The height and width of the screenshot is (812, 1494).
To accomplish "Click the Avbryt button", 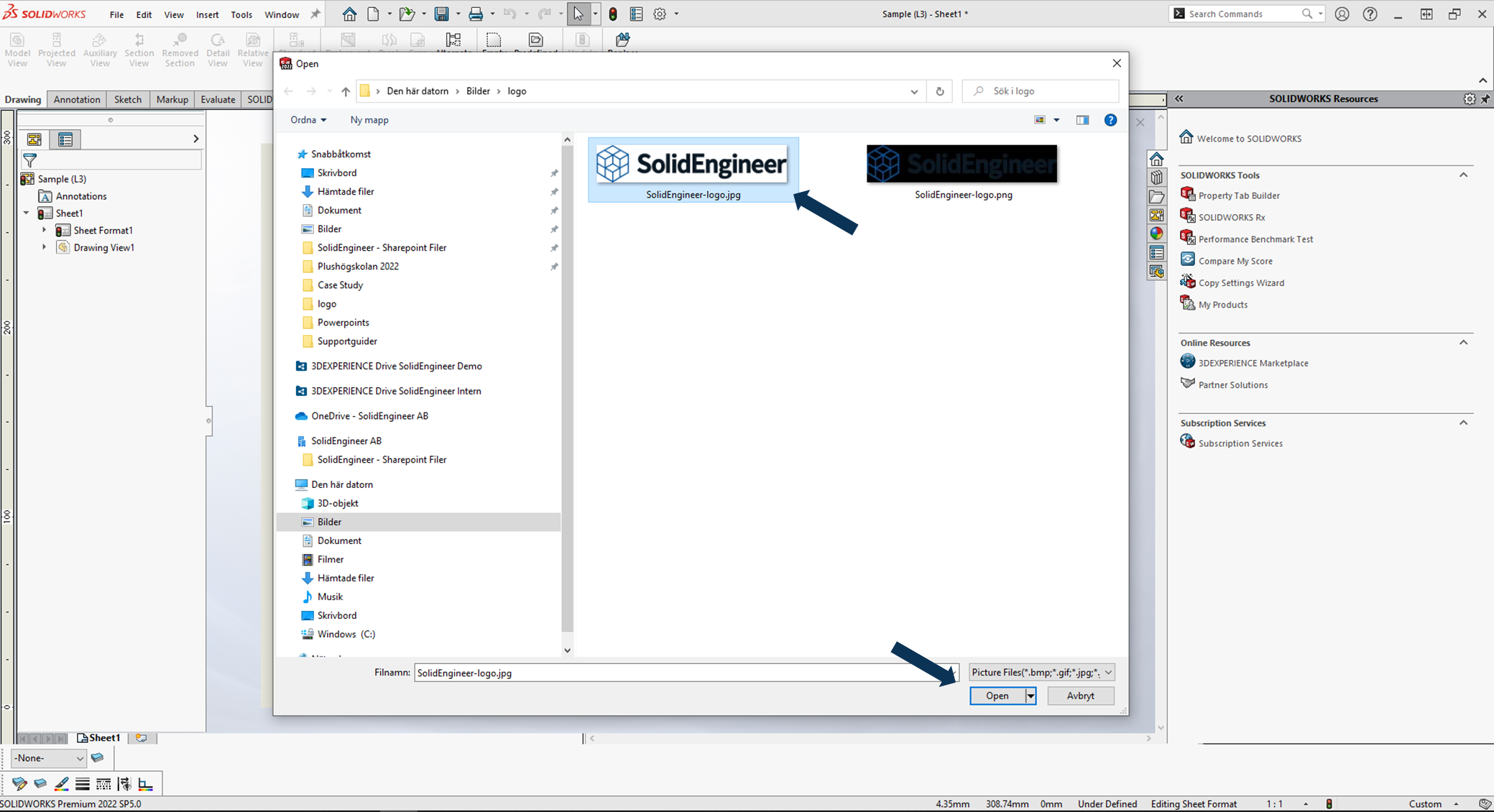I will [1080, 696].
